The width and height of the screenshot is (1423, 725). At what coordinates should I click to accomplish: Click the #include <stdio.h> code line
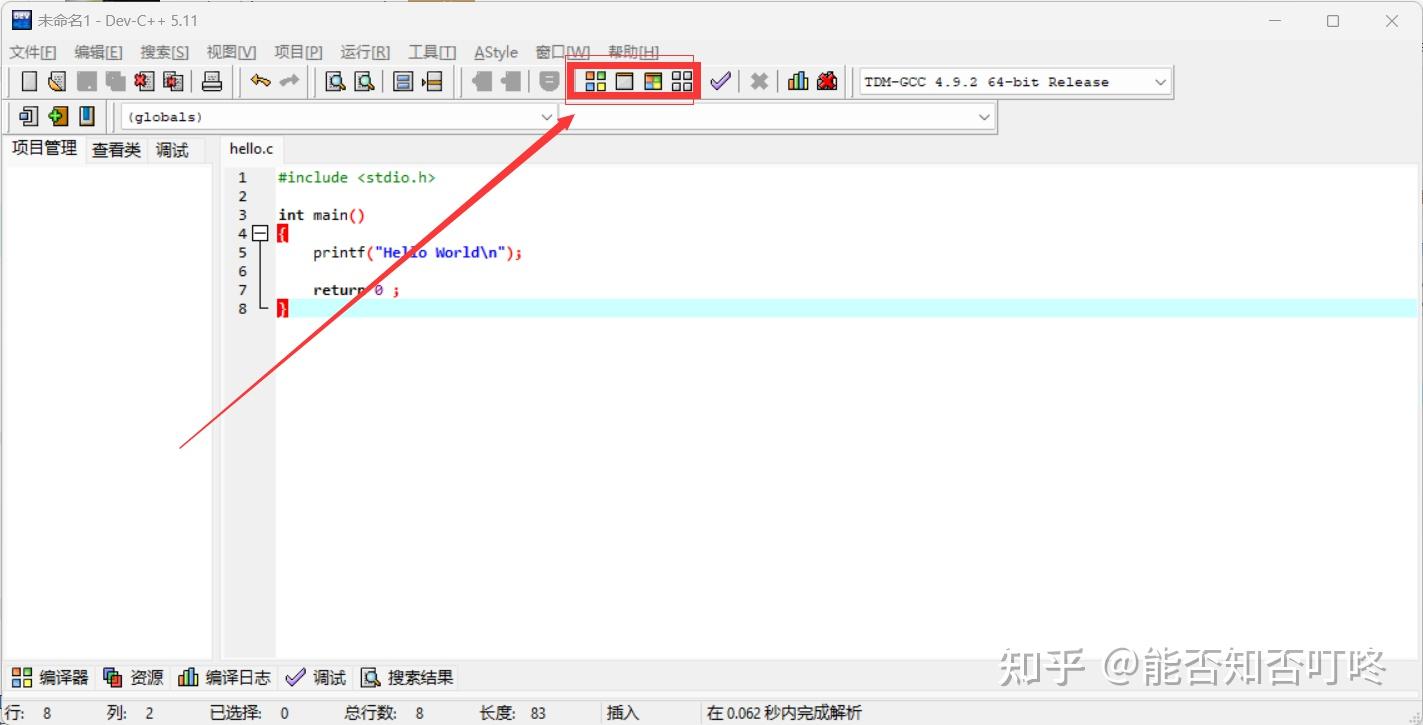[357, 177]
